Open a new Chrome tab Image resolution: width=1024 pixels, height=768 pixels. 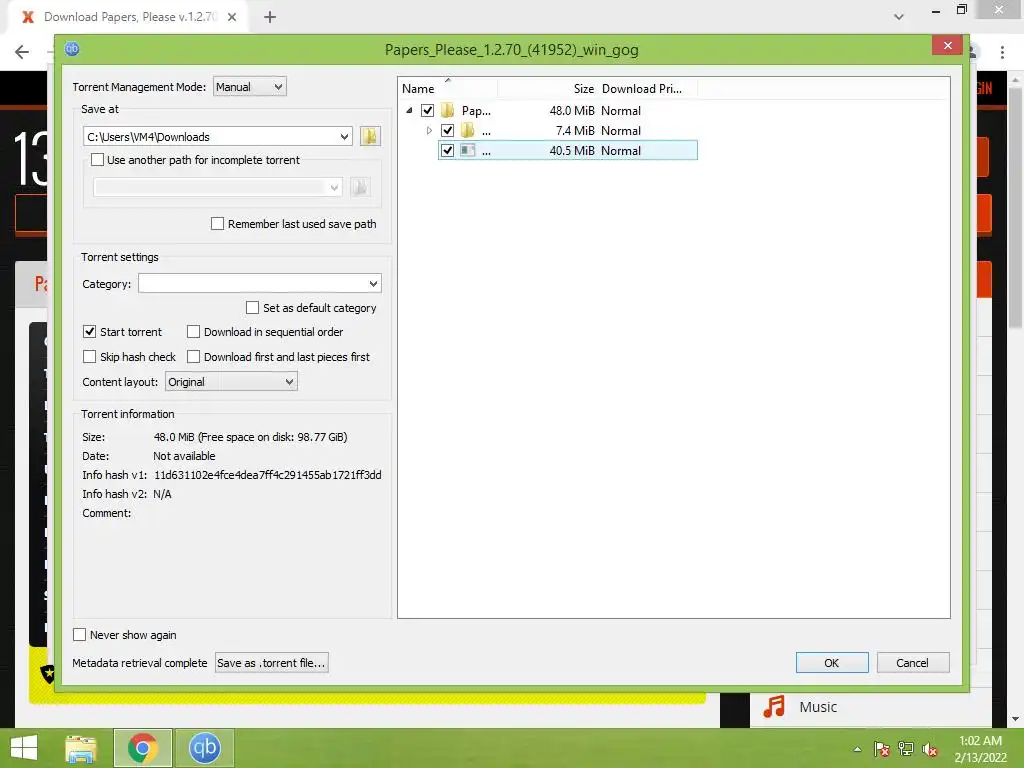pos(270,17)
